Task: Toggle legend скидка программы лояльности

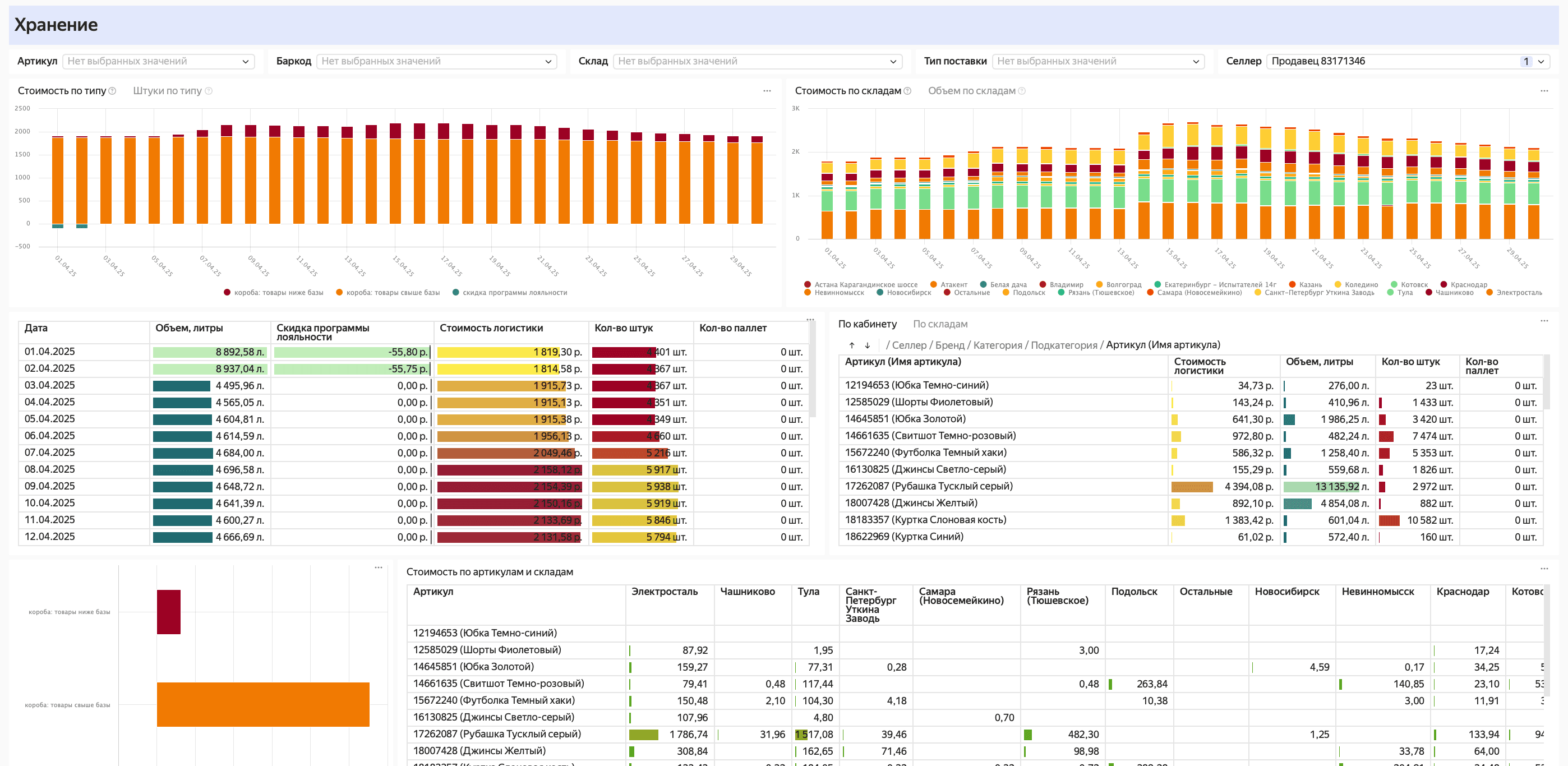Action: 509,293
